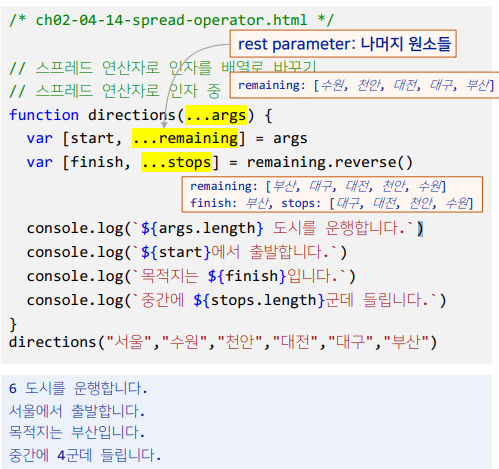Click the filename comment ch02-04-14-spread-operator.html
The width and height of the screenshot is (499, 469).
[x=171, y=20]
